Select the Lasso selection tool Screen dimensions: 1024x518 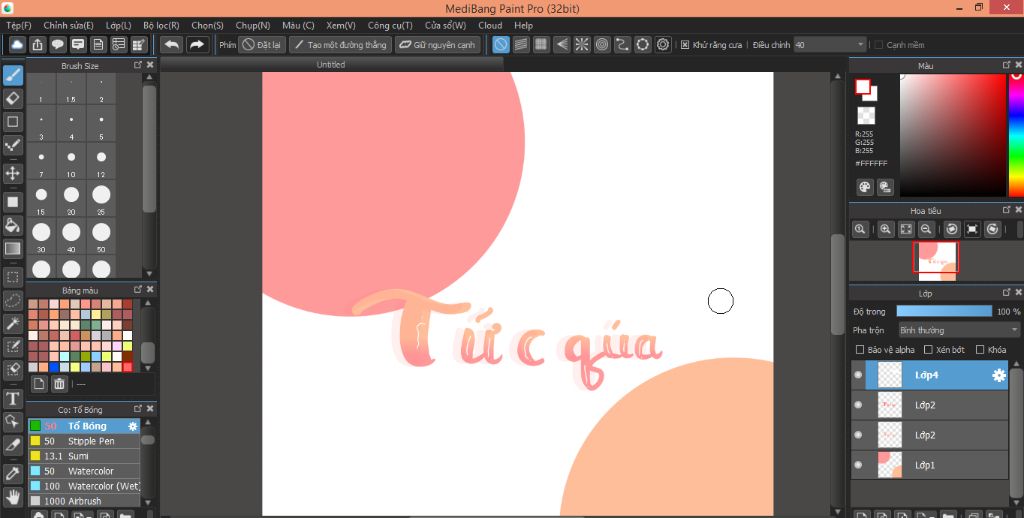(12, 300)
